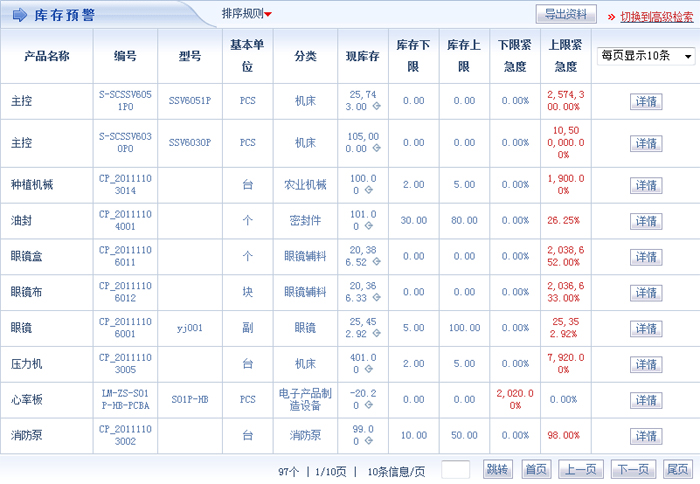Click the 首页 first page button
700x484 pixels.
click(x=536, y=469)
